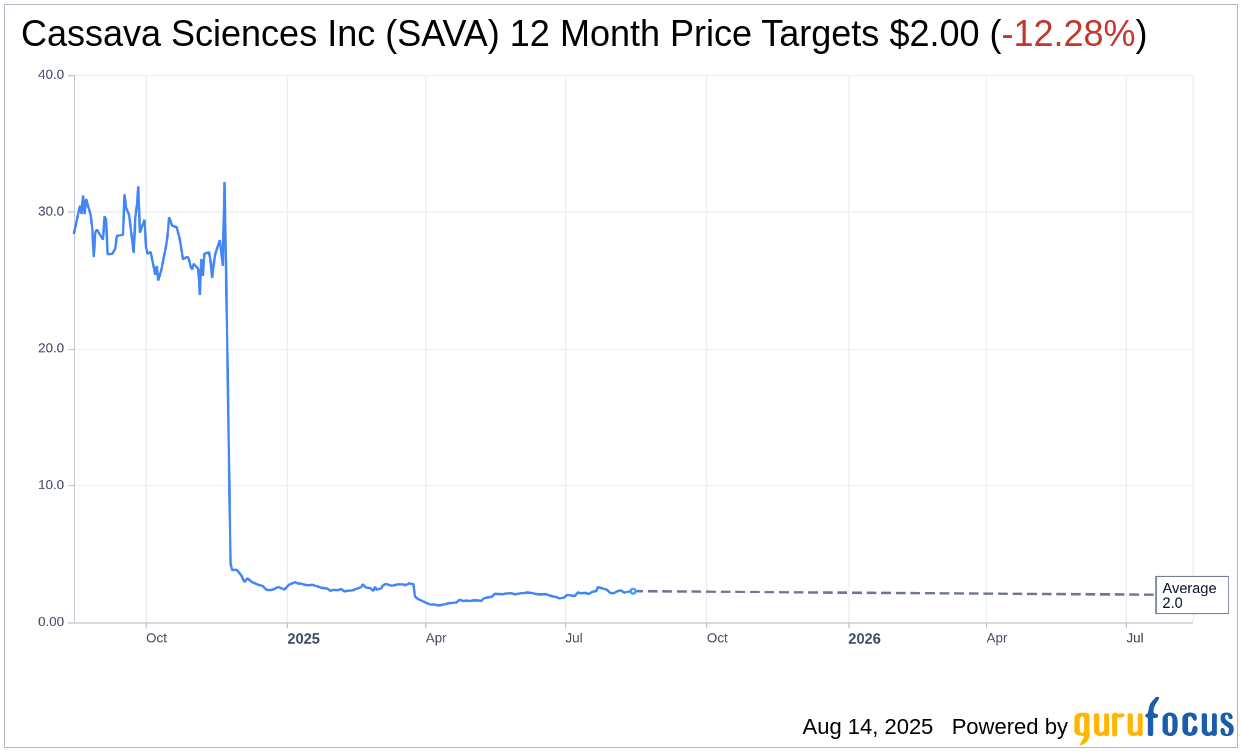Click the current price circle marker

click(x=633, y=591)
